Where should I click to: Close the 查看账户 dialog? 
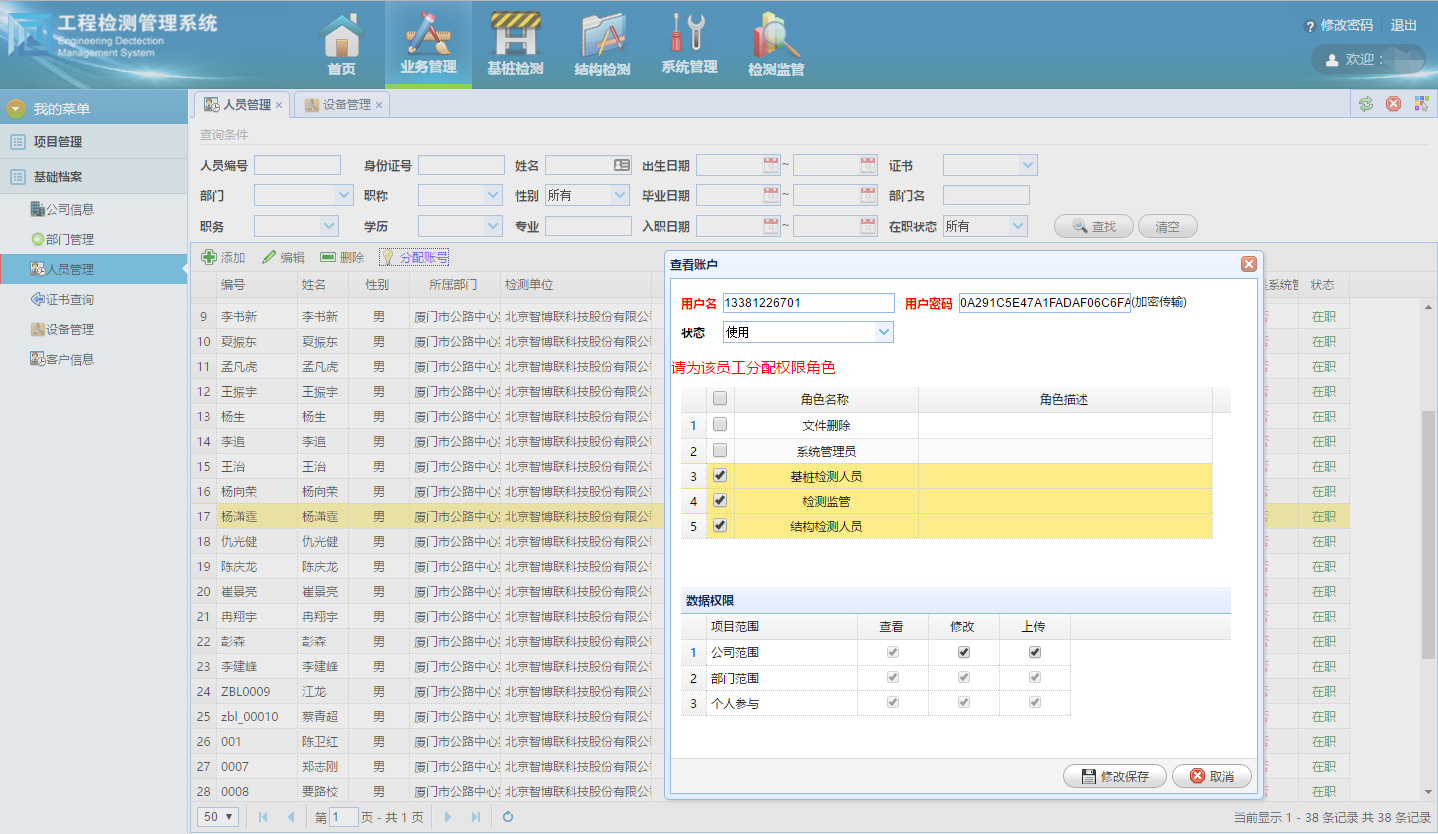pyautogui.click(x=1248, y=264)
